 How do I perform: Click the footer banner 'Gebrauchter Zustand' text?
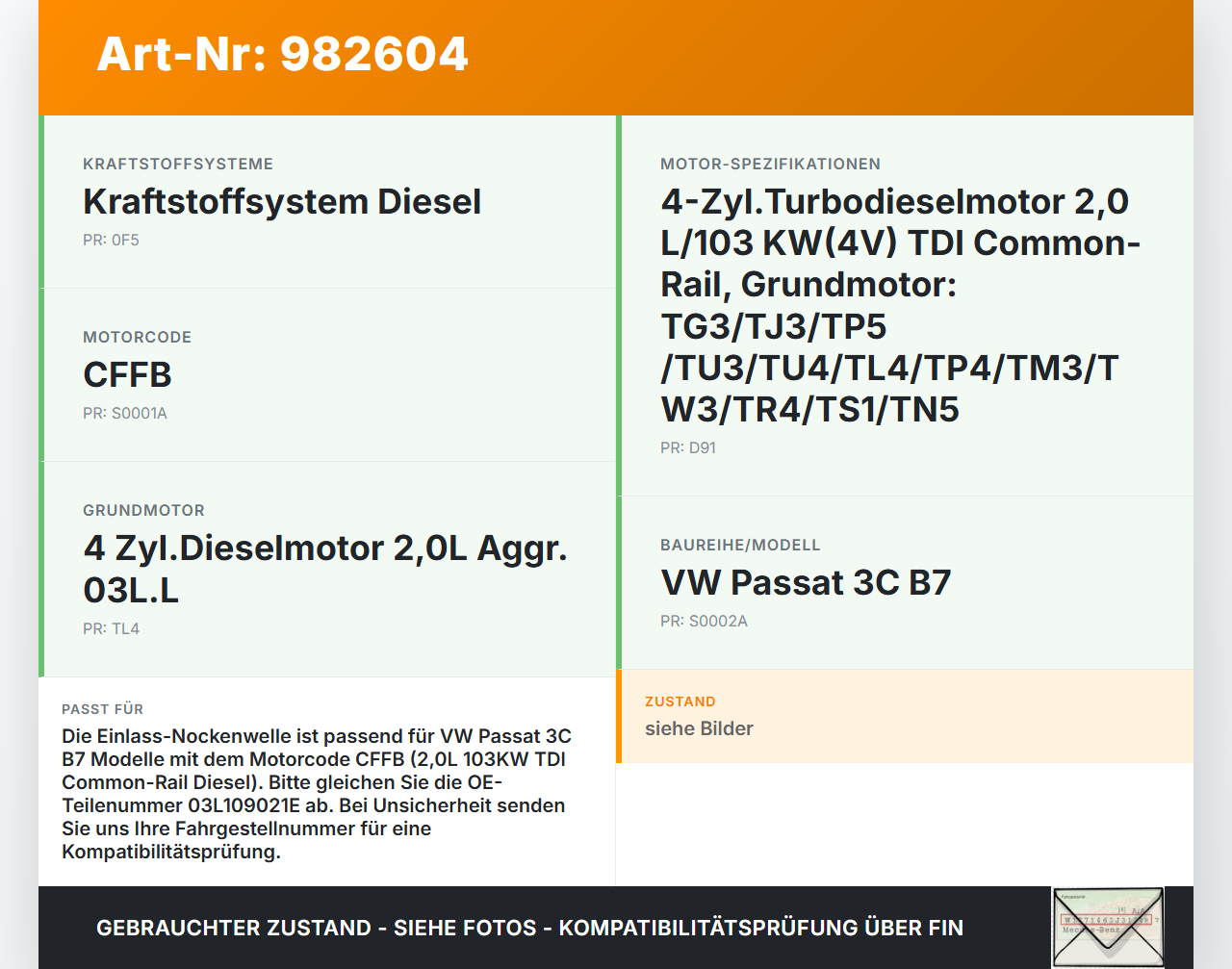[x=529, y=928]
